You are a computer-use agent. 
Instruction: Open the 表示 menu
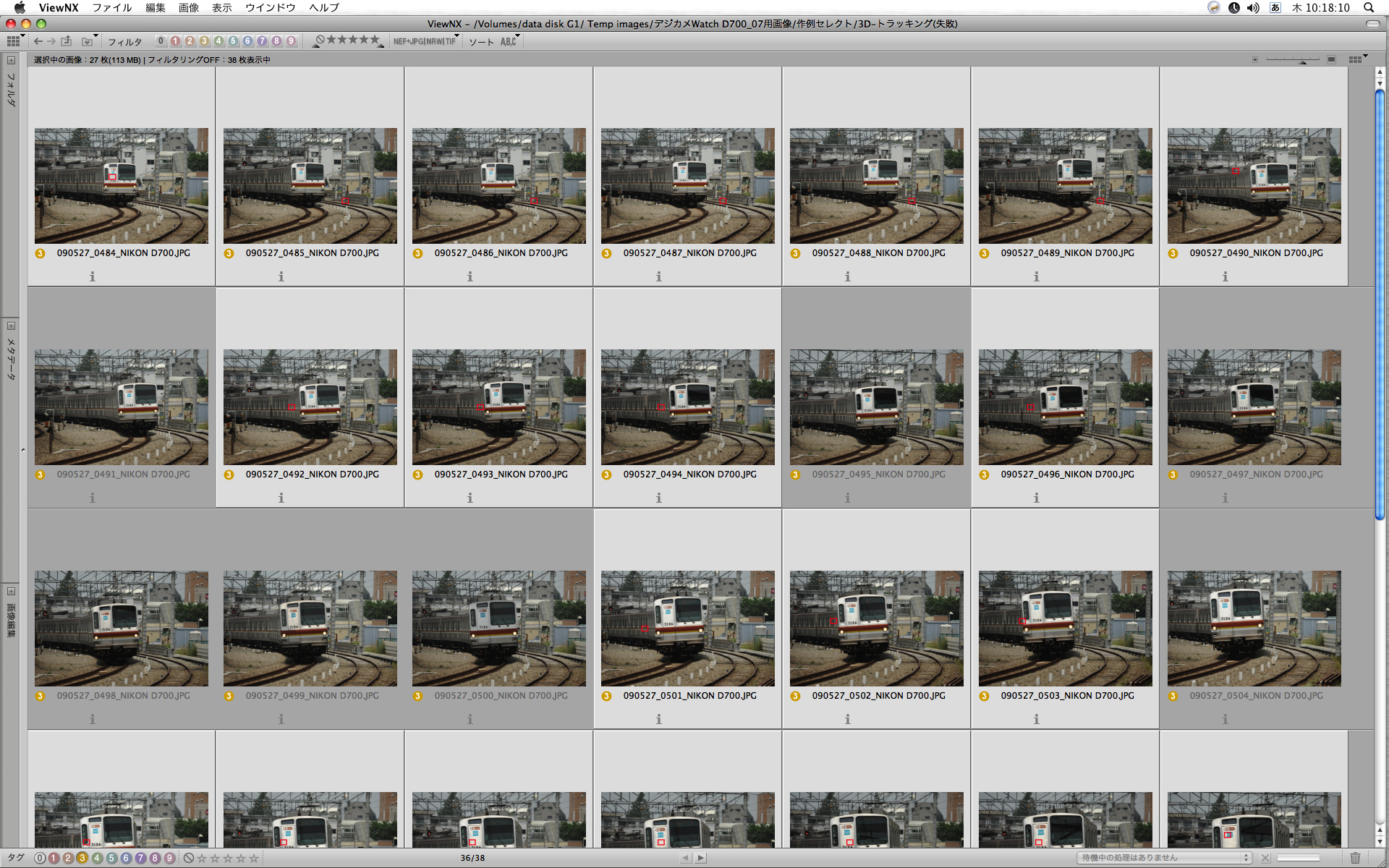pyautogui.click(x=222, y=7)
